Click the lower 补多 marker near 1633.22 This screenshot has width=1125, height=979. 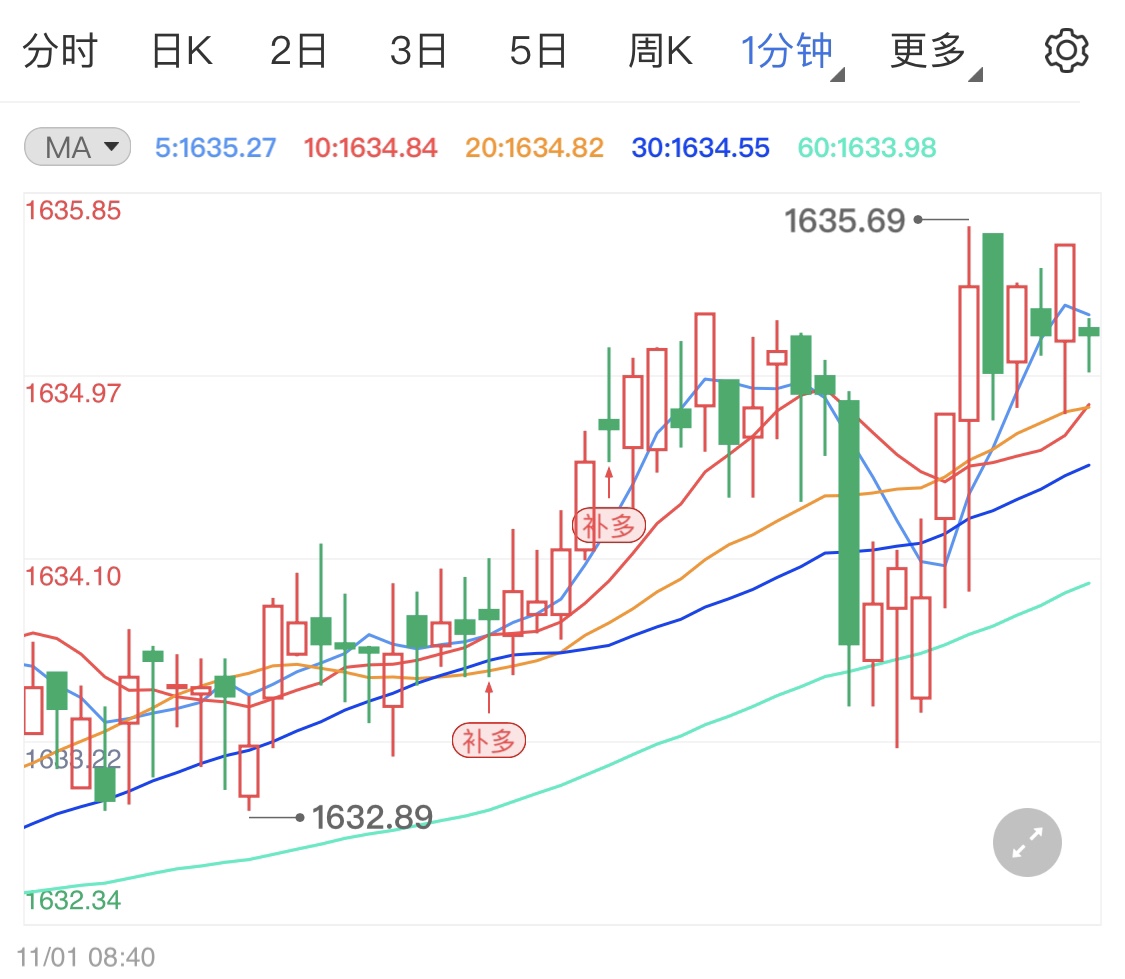click(x=489, y=740)
